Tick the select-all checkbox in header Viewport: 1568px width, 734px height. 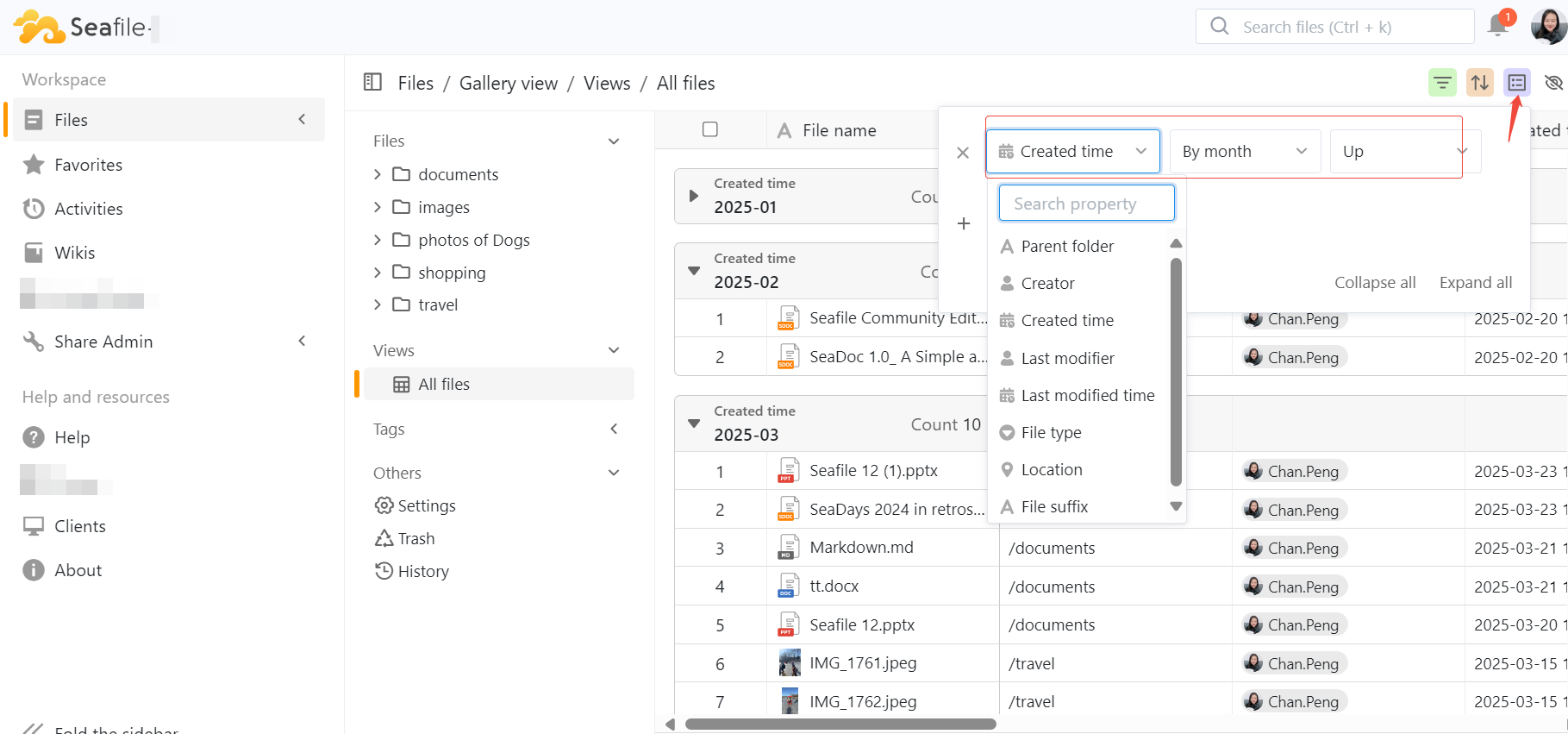pos(710,129)
